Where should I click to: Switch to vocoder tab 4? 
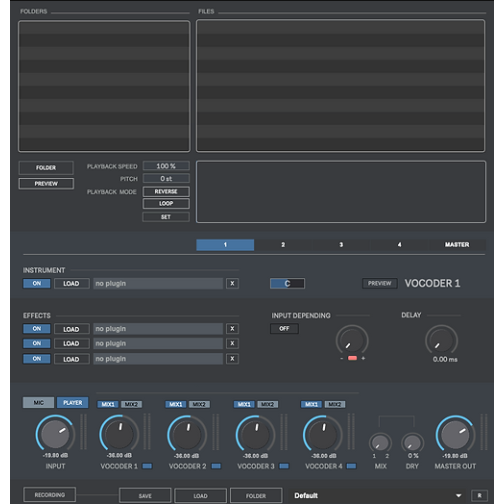coord(399,245)
